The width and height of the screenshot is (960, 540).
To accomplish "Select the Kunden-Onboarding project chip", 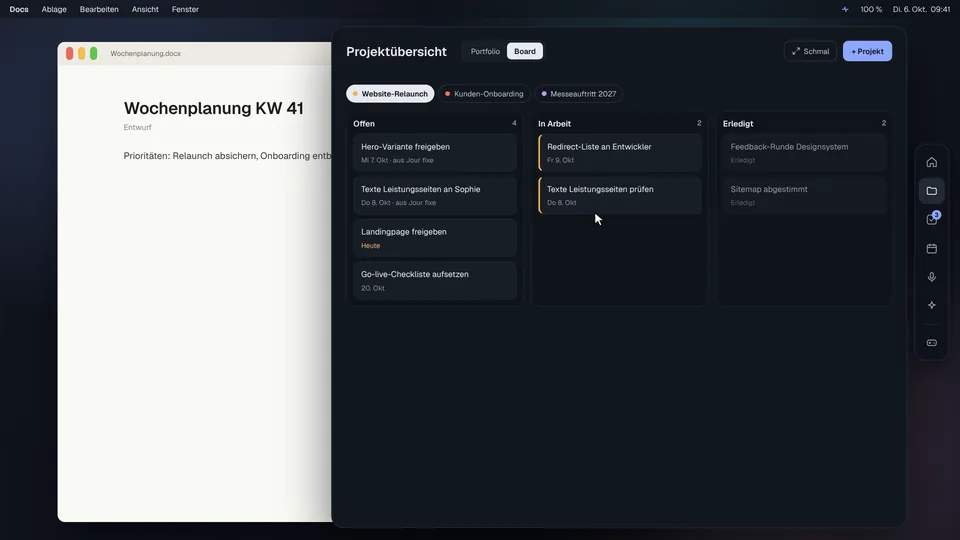I will coord(484,94).
